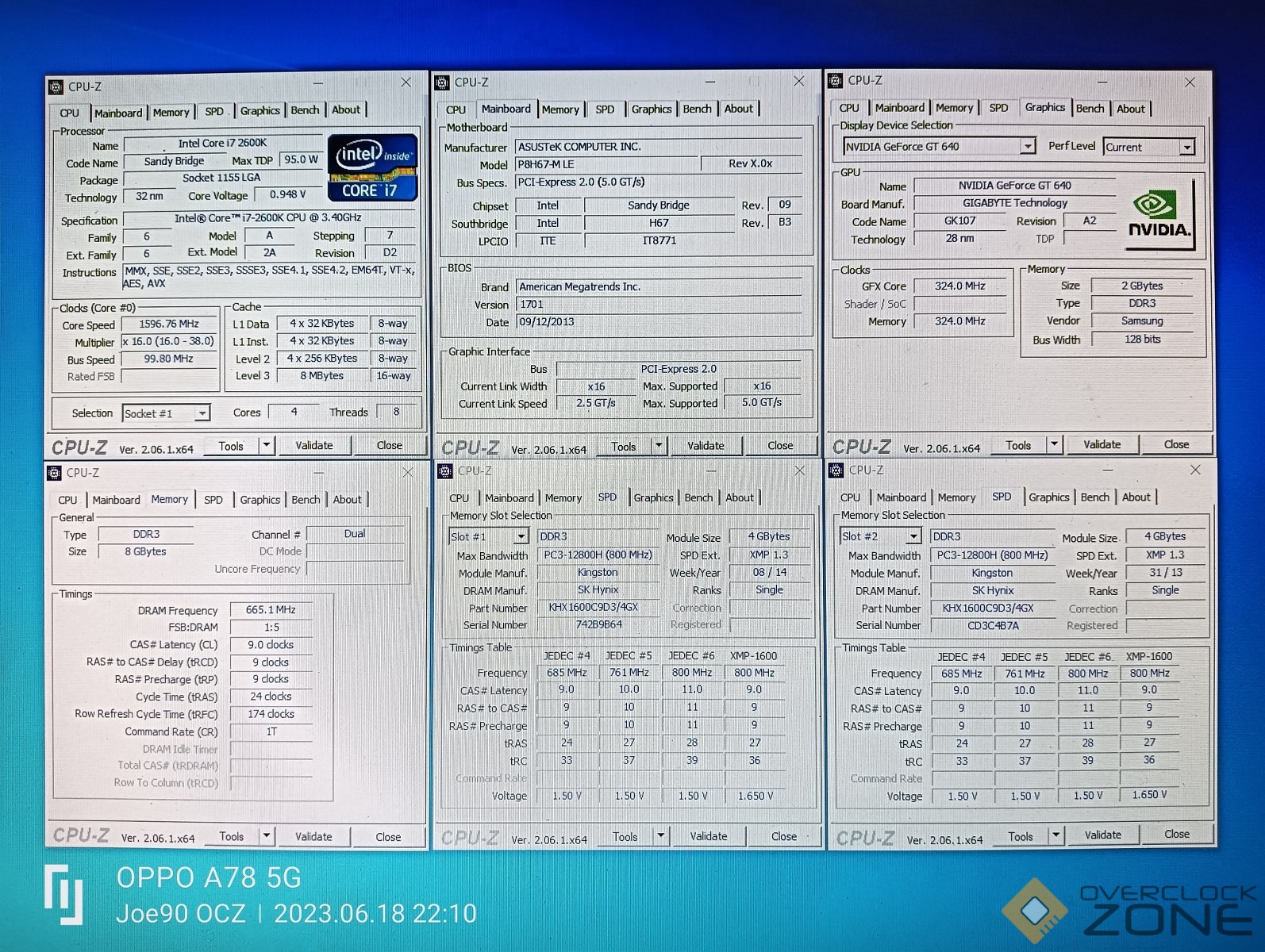Click Validate in the Slot #1 window

click(x=709, y=836)
